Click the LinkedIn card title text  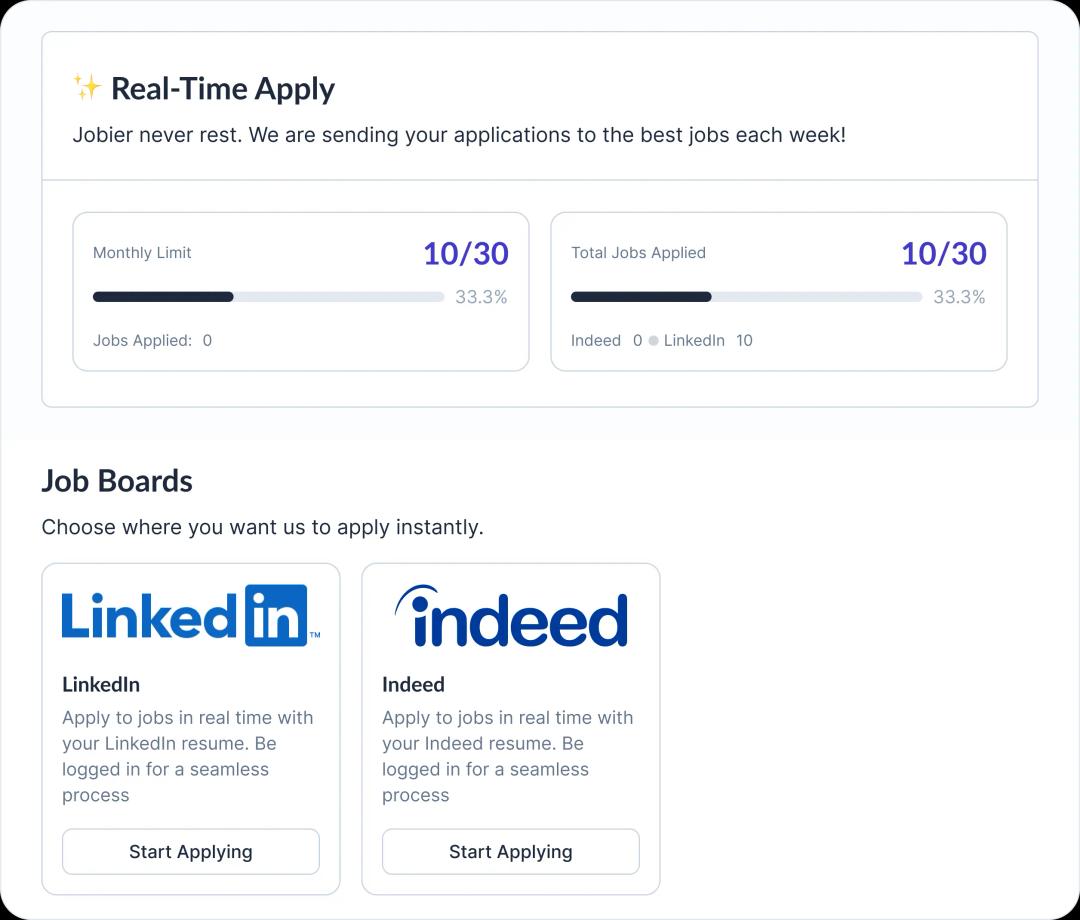(x=101, y=685)
